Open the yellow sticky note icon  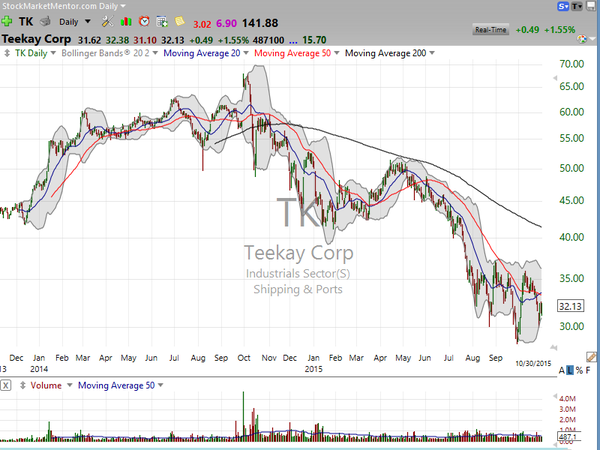(179, 21)
